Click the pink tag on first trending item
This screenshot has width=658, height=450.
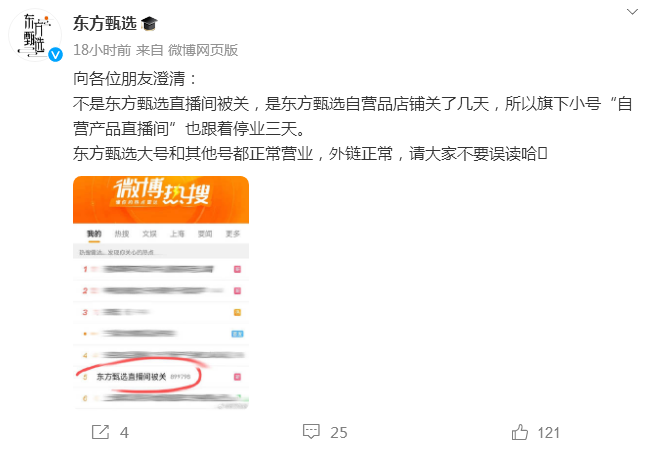pyautogui.click(x=237, y=269)
